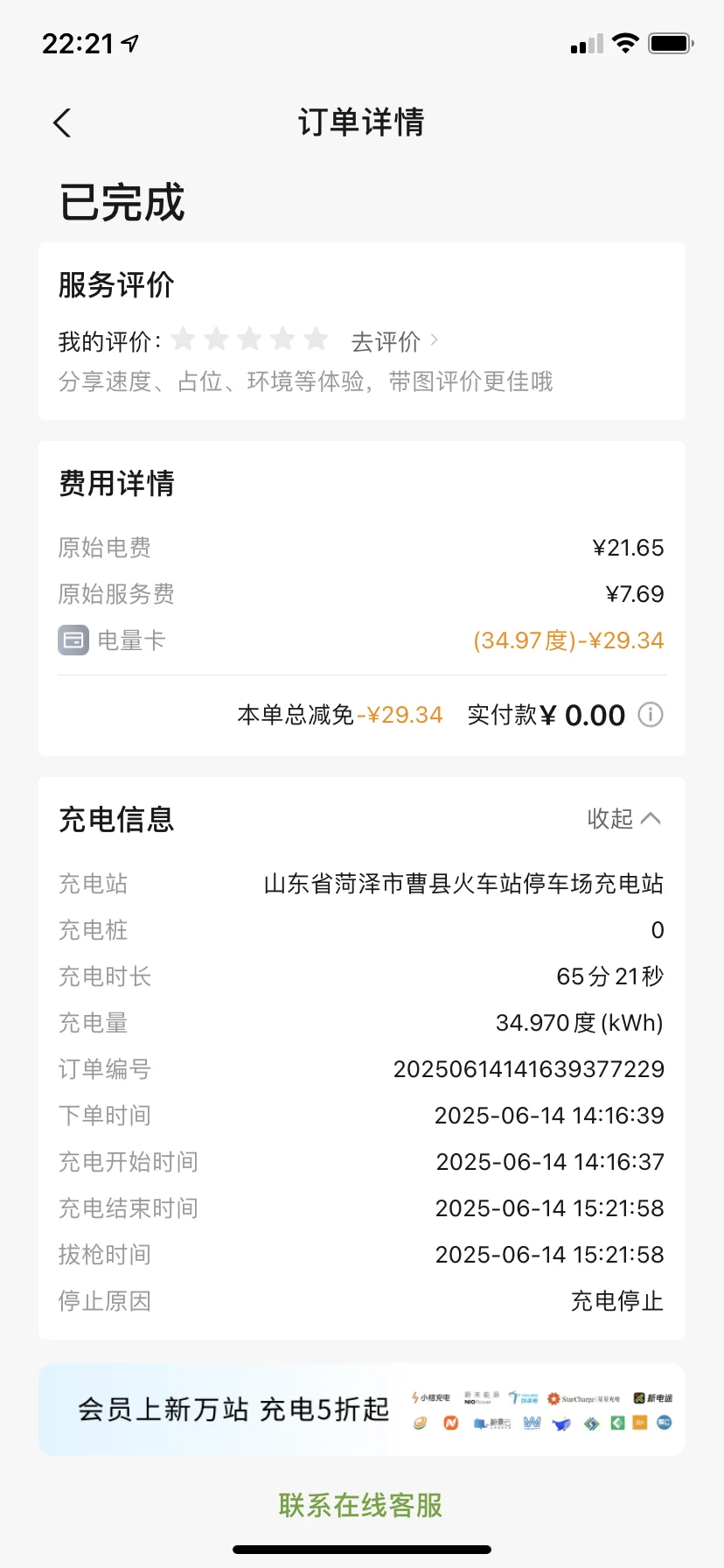Tap the order number 20250614141639377229
724x1568 pixels.
coord(528,1069)
